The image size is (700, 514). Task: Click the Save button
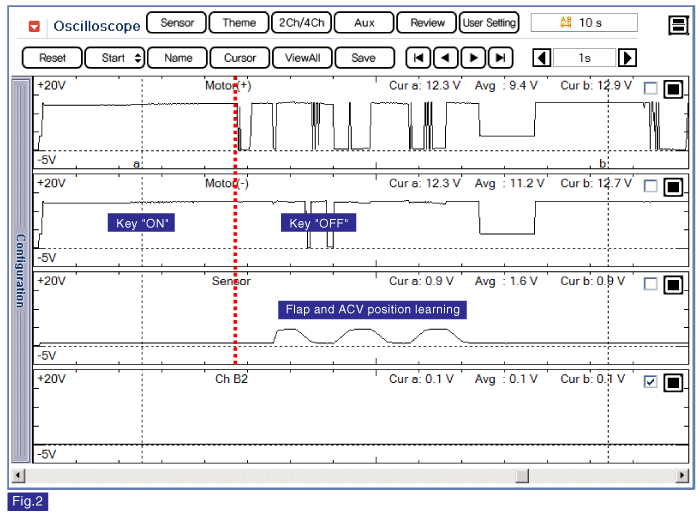point(364,58)
